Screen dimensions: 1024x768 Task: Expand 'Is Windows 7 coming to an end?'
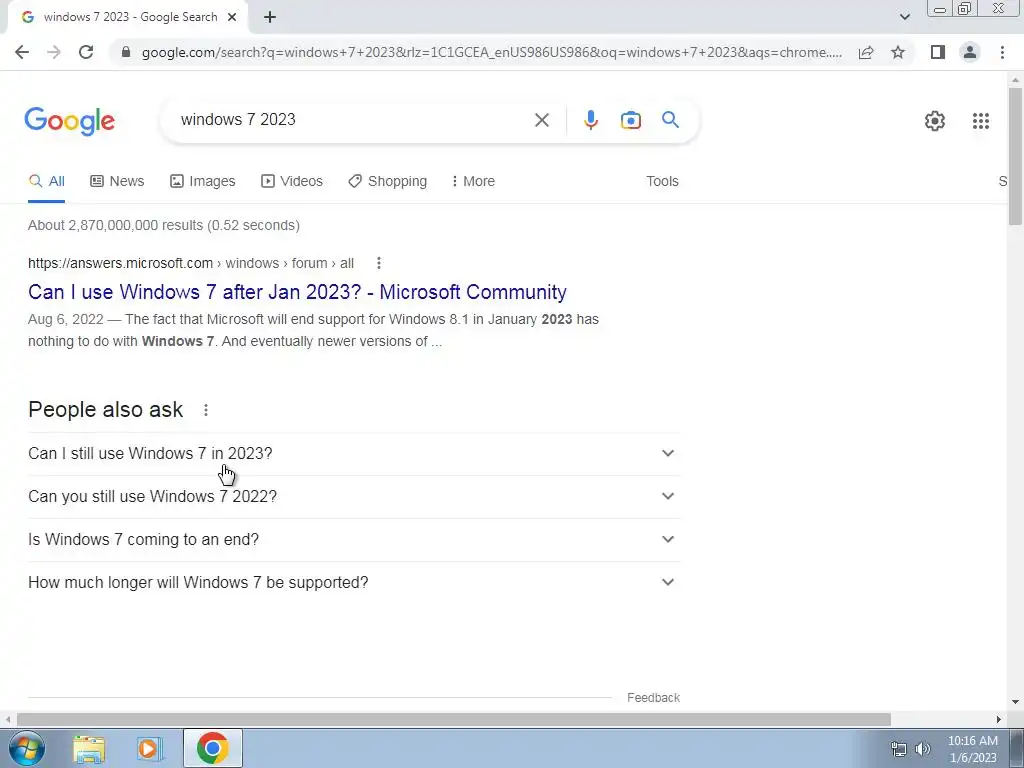[354, 540]
